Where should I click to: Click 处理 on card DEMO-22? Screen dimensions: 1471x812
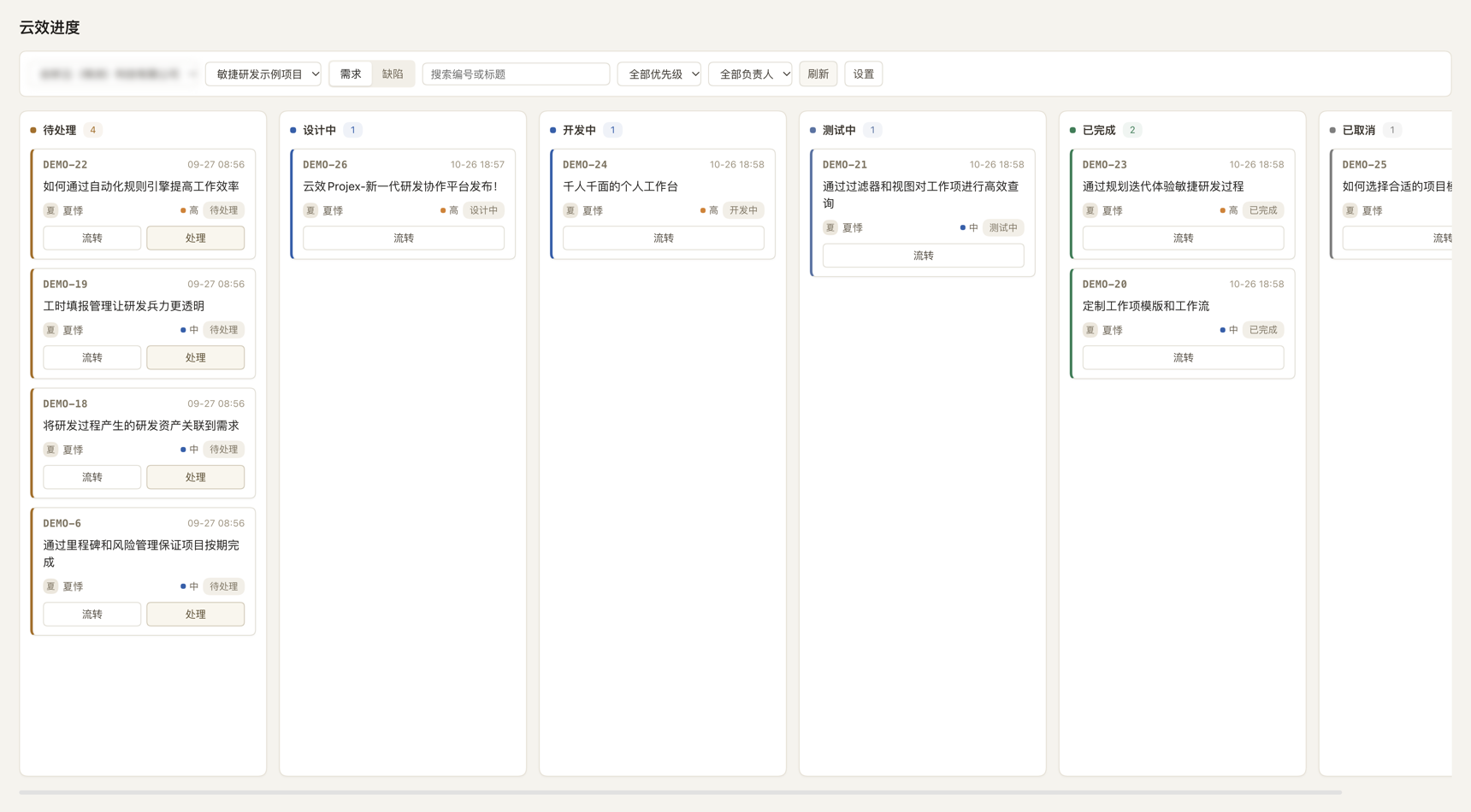(x=196, y=238)
